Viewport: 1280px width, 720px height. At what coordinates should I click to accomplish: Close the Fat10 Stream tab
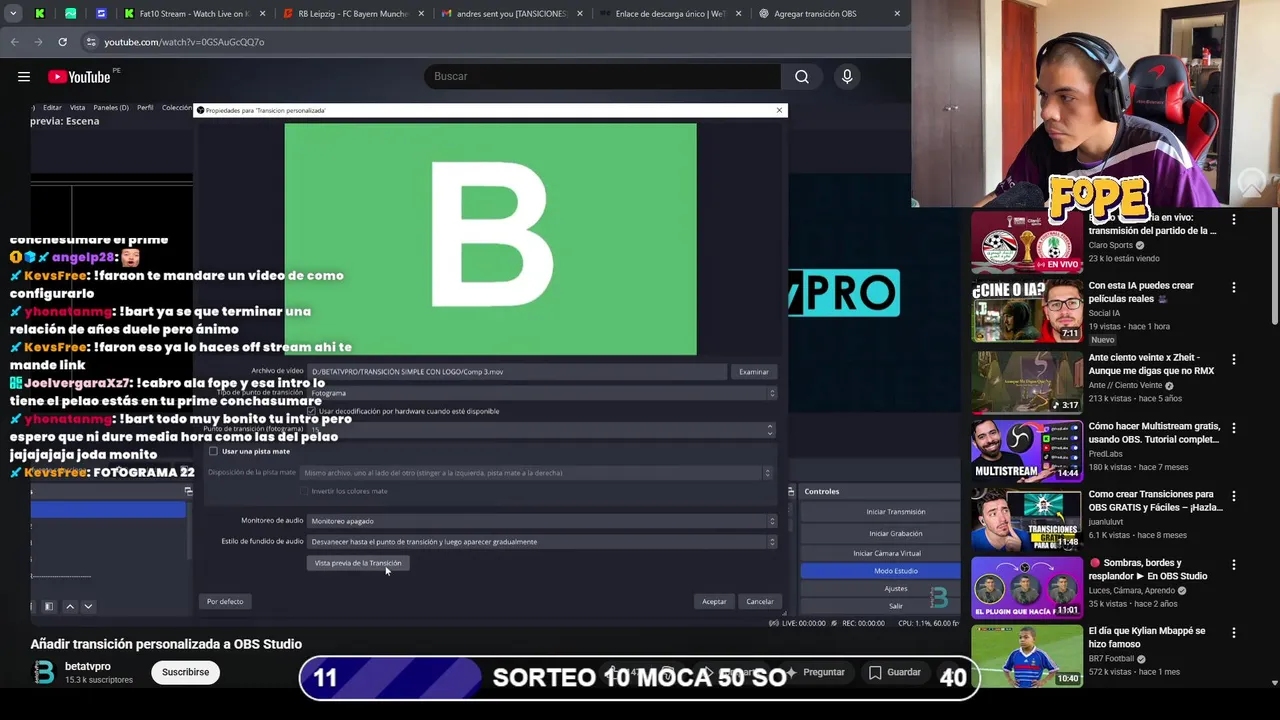[x=263, y=14]
